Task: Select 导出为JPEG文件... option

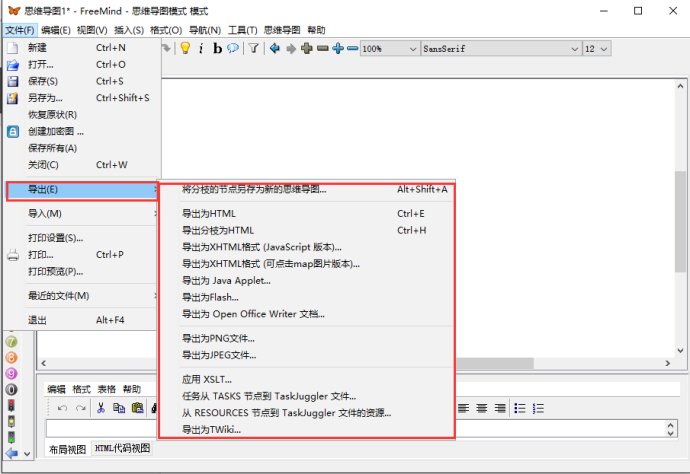Action: point(307,355)
